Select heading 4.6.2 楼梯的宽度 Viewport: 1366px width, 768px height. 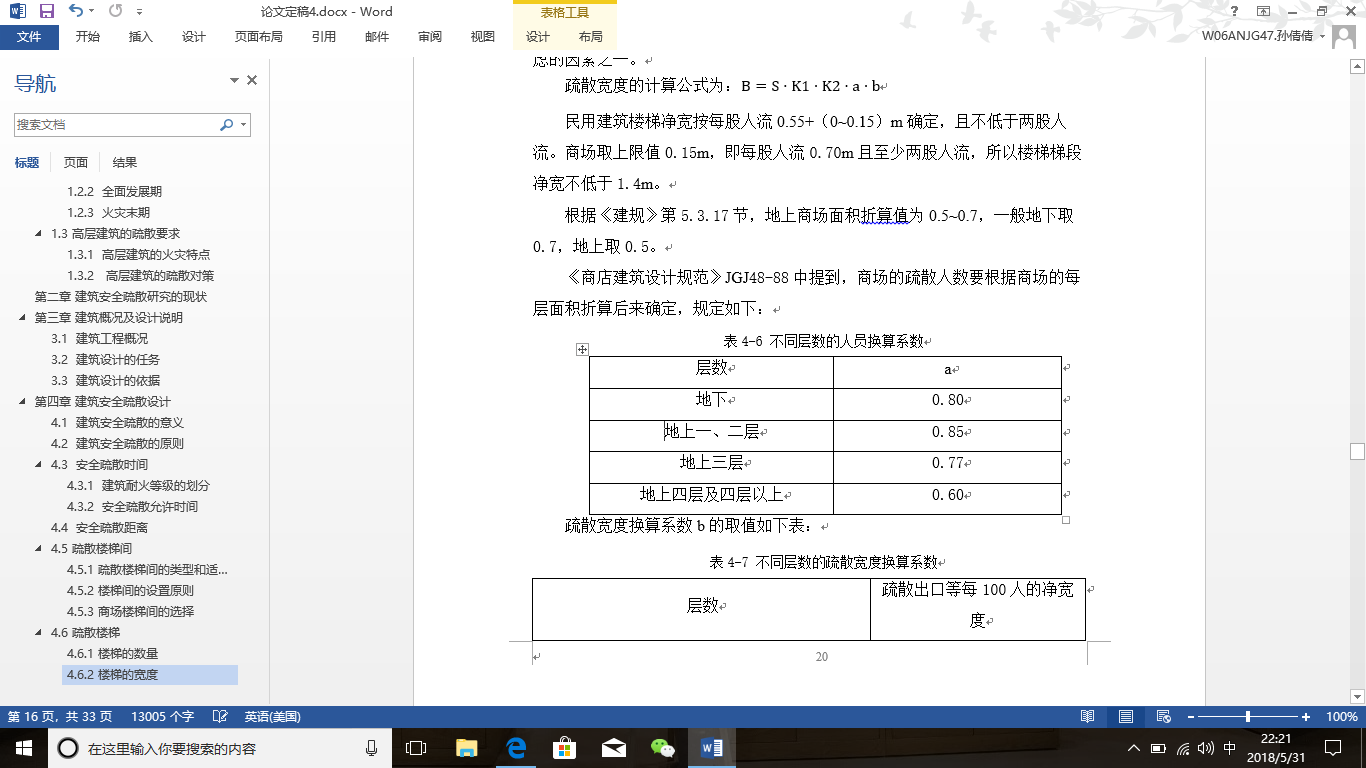tap(150, 674)
